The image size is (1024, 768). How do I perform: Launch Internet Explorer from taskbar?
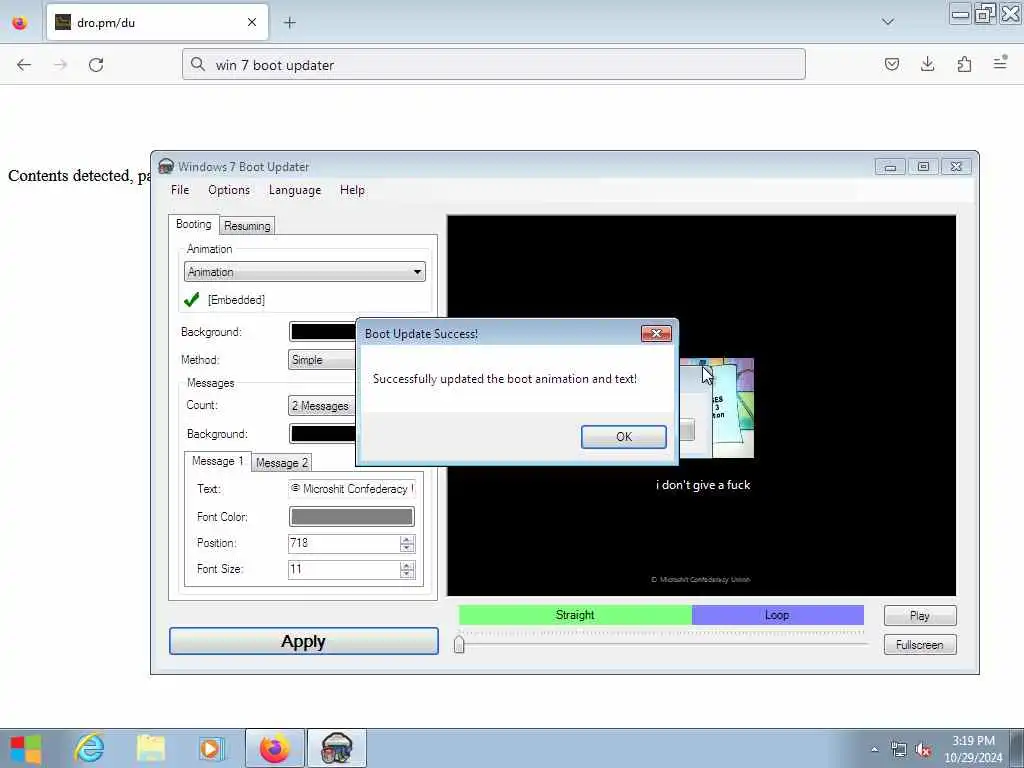pyautogui.click(x=89, y=748)
